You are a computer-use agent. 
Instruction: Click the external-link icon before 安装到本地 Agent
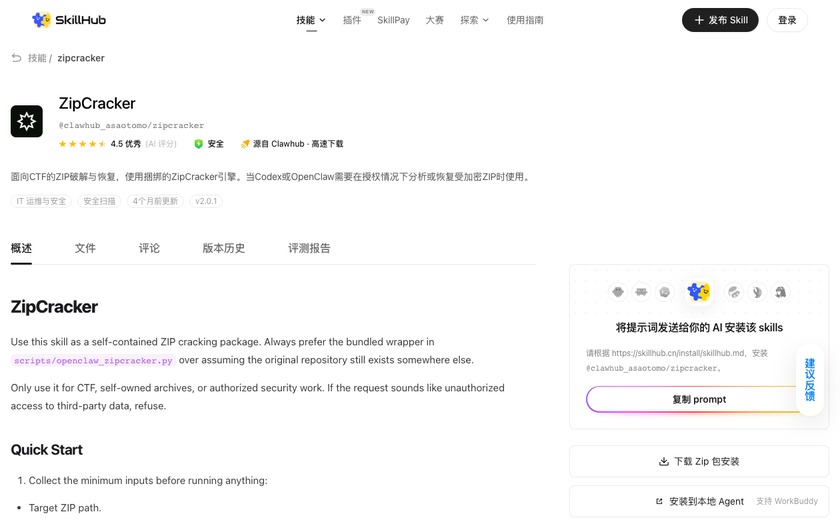tap(659, 501)
